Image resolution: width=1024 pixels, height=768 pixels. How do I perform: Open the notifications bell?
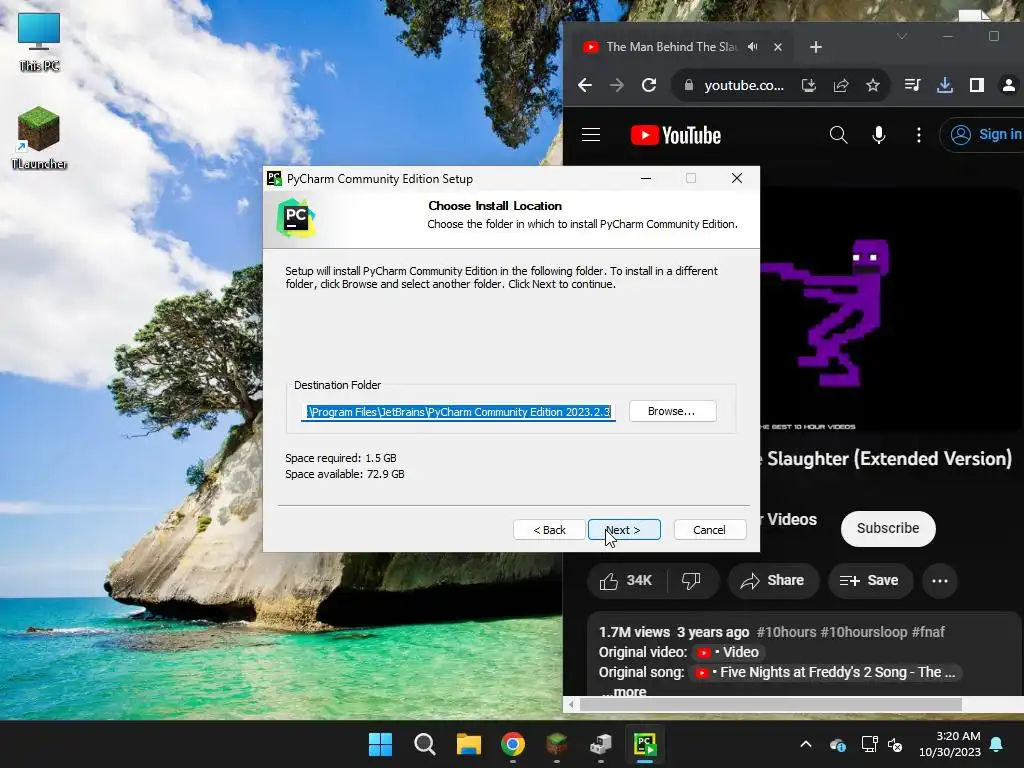(997, 744)
